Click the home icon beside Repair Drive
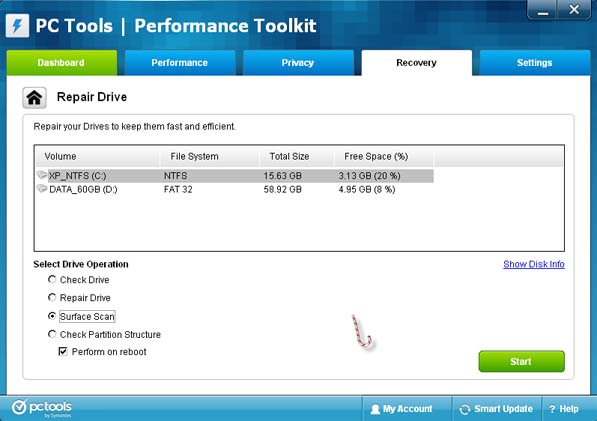 click(34, 98)
